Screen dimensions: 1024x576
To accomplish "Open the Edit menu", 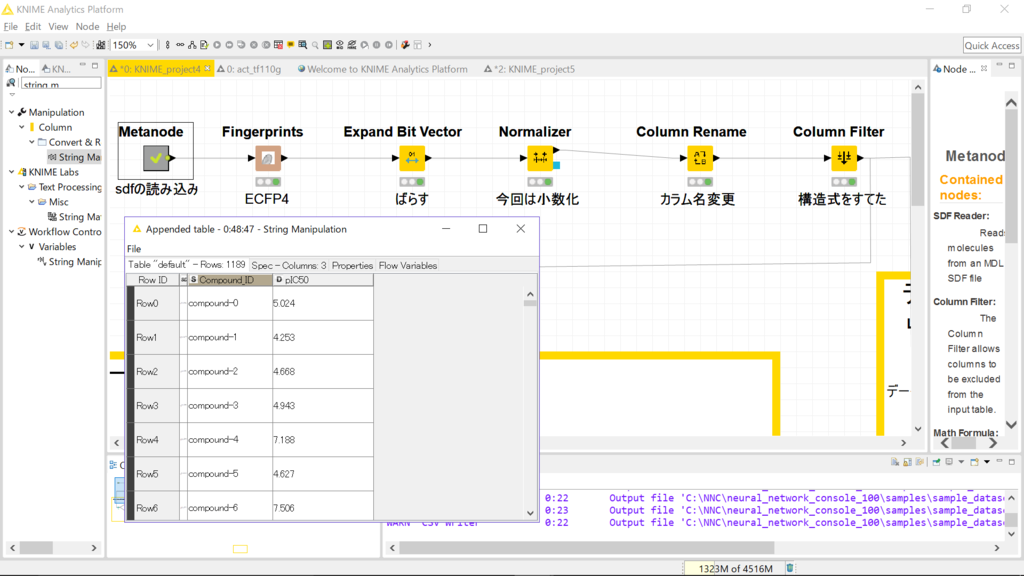I will coord(33,27).
